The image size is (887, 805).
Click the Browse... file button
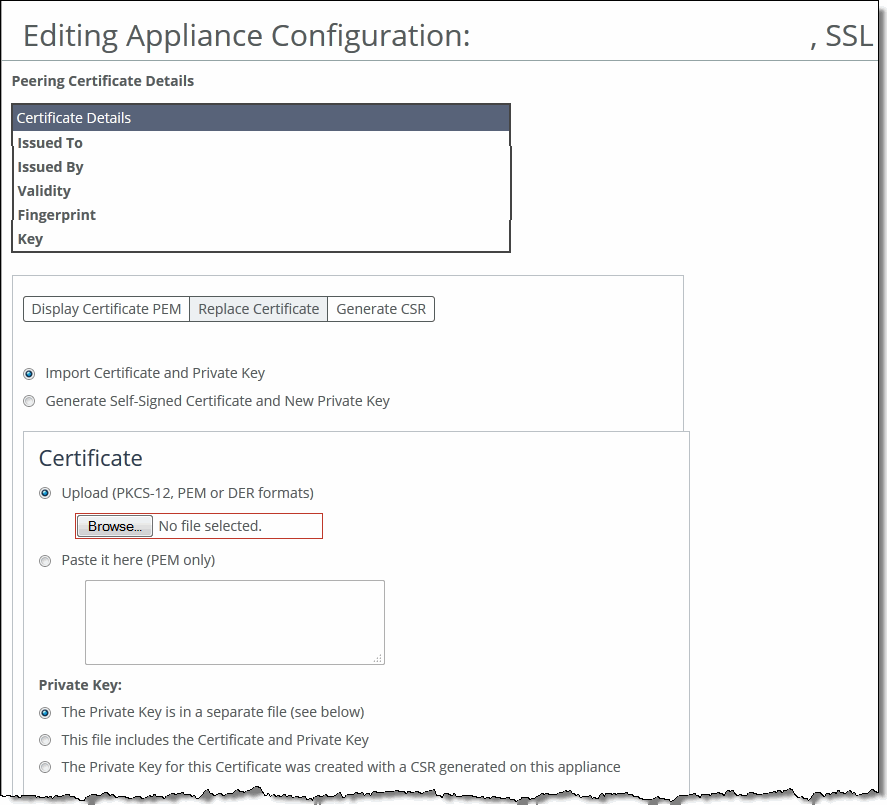click(x=114, y=526)
